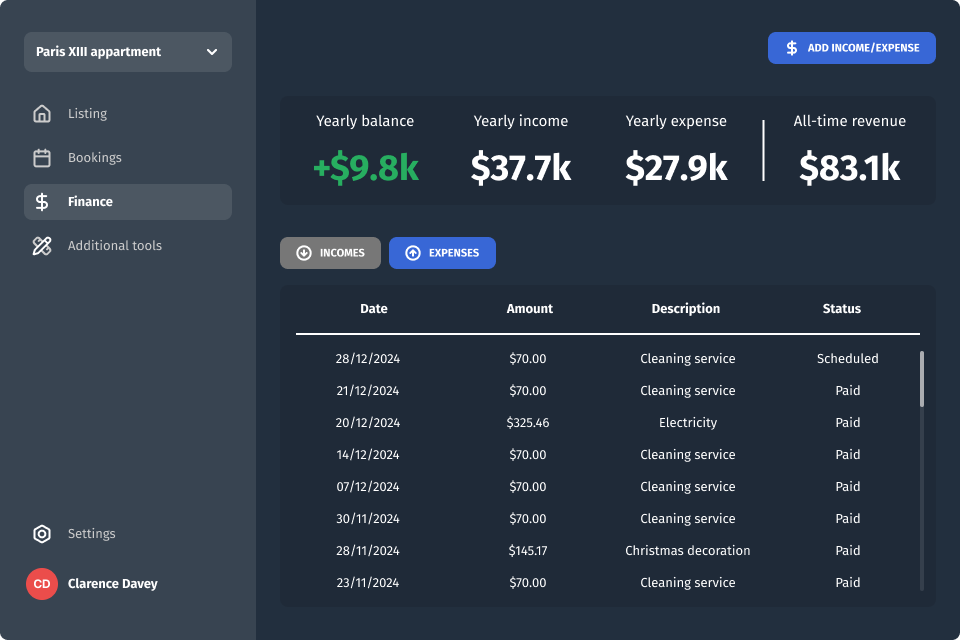Select the 07/12/2024 date cell
The height and width of the screenshot is (640, 960).
(x=367, y=487)
